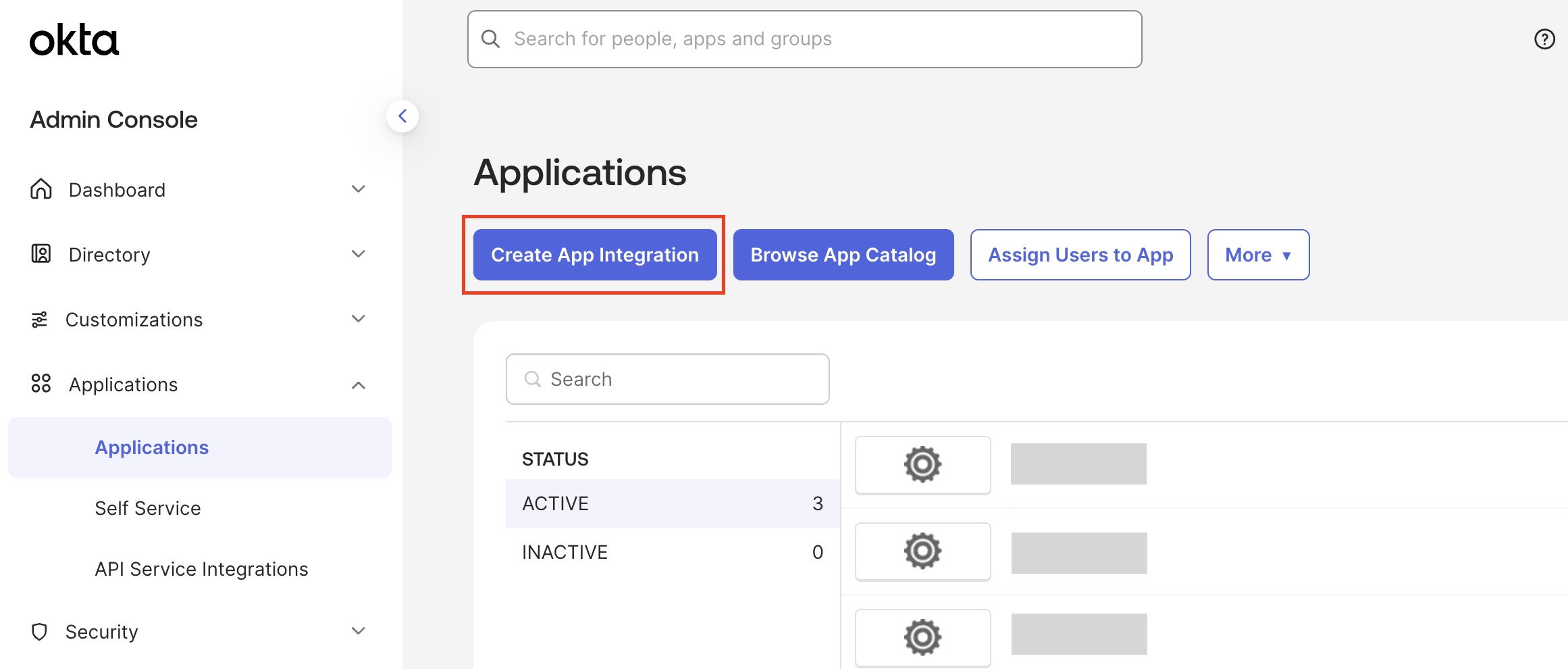Open the Directory sidebar item
Screen dimensions: 1568x669
point(200,255)
